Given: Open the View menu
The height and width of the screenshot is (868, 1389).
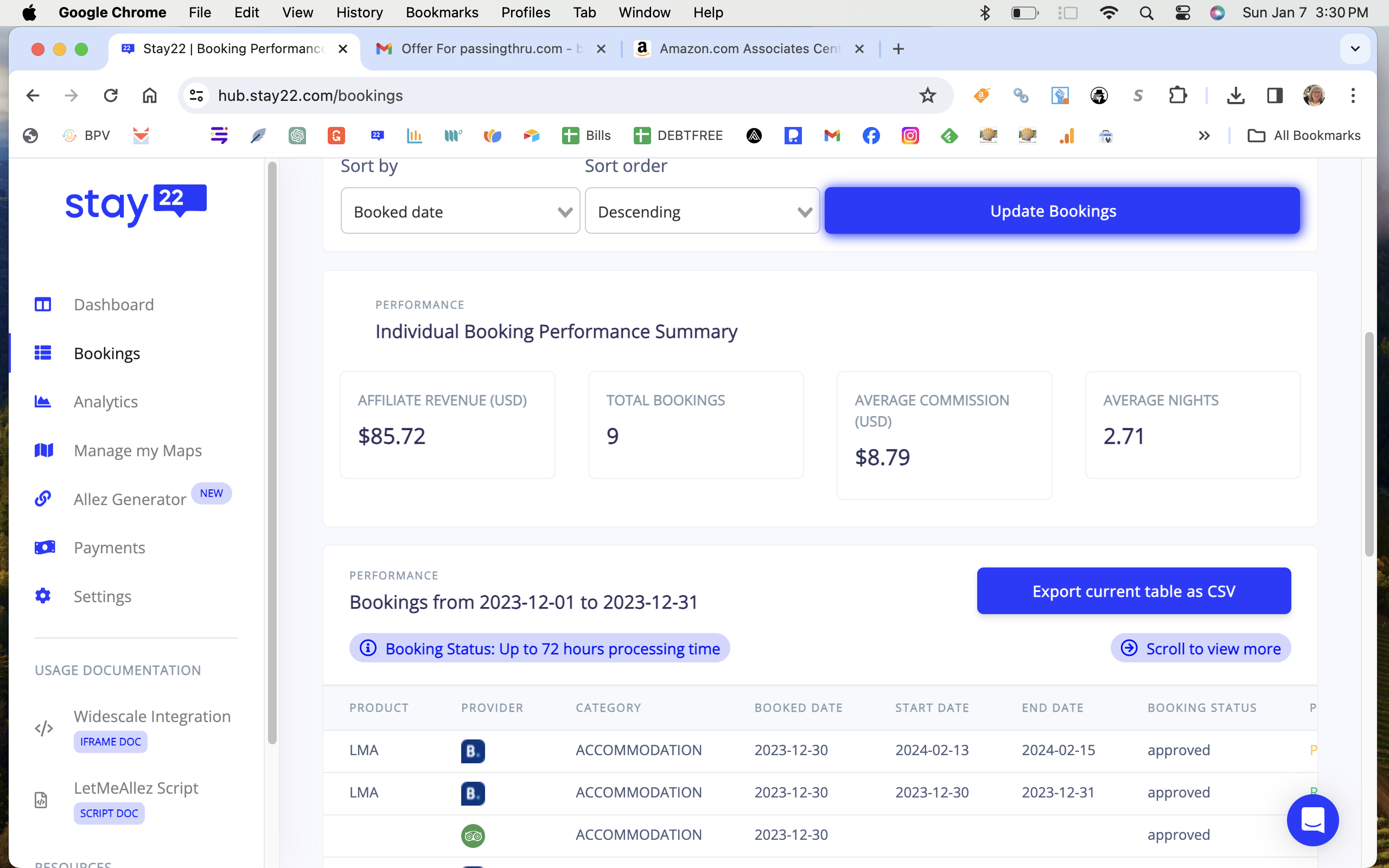Looking at the screenshot, I should point(297,12).
